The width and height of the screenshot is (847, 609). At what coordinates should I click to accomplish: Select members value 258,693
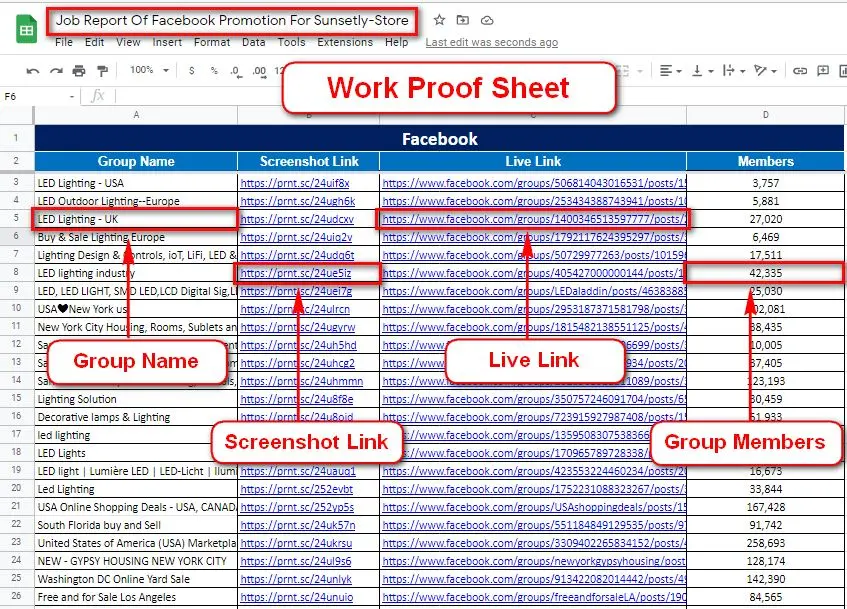click(x=765, y=543)
